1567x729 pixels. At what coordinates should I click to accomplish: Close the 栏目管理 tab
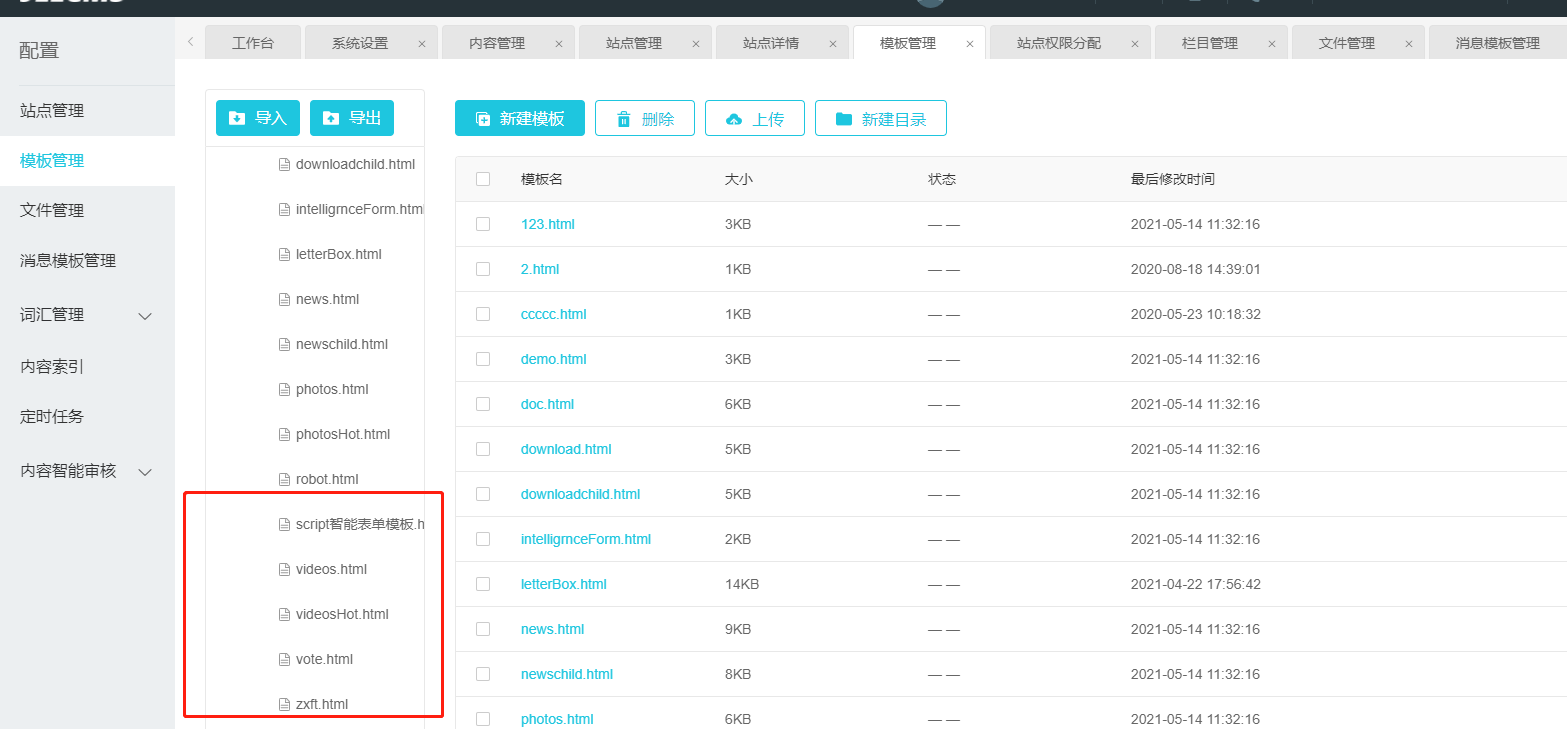[1272, 44]
